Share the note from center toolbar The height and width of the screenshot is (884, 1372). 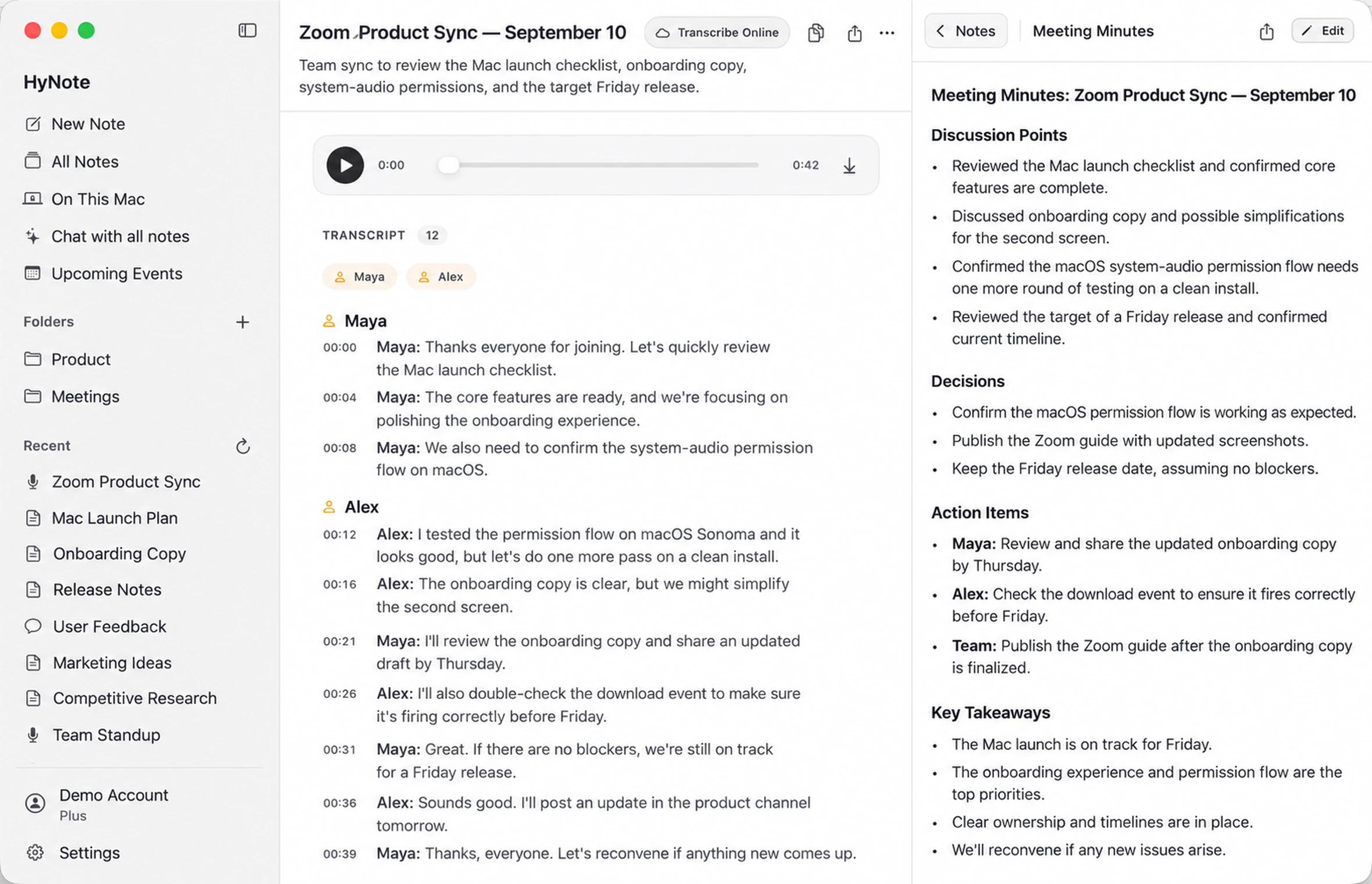(854, 33)
